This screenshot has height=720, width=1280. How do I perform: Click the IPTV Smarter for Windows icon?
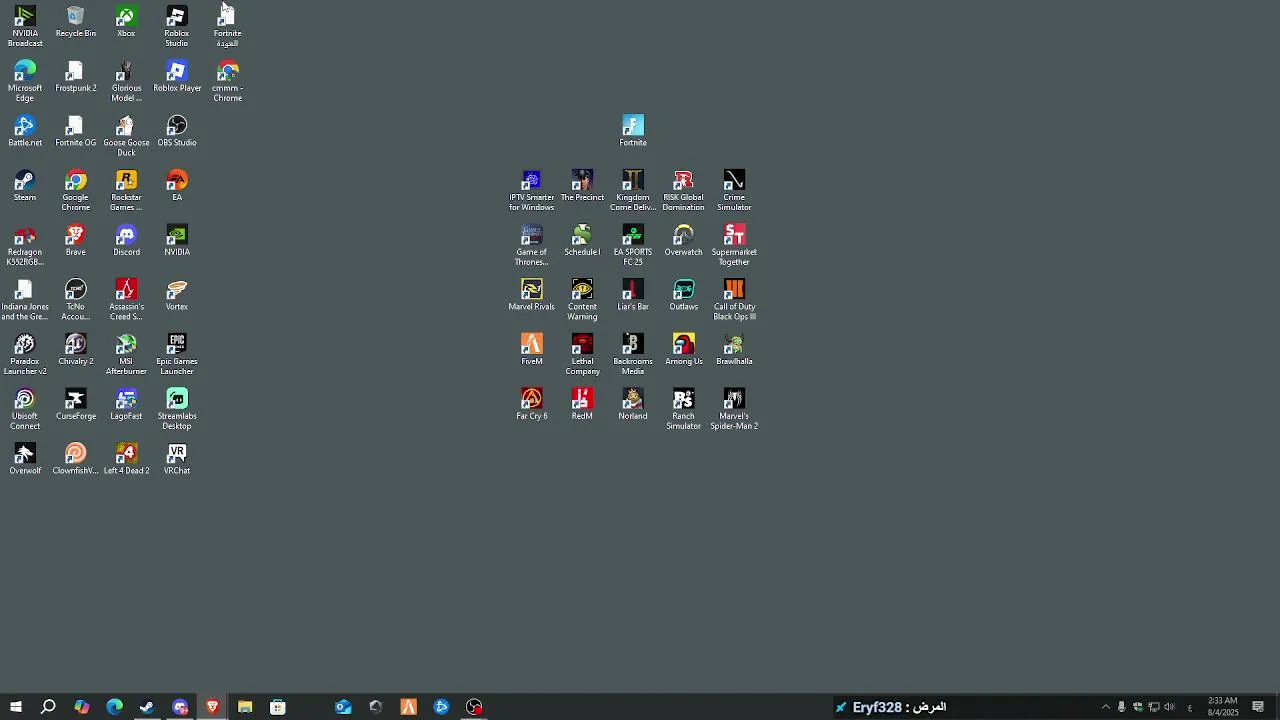(x=531, y=190)
